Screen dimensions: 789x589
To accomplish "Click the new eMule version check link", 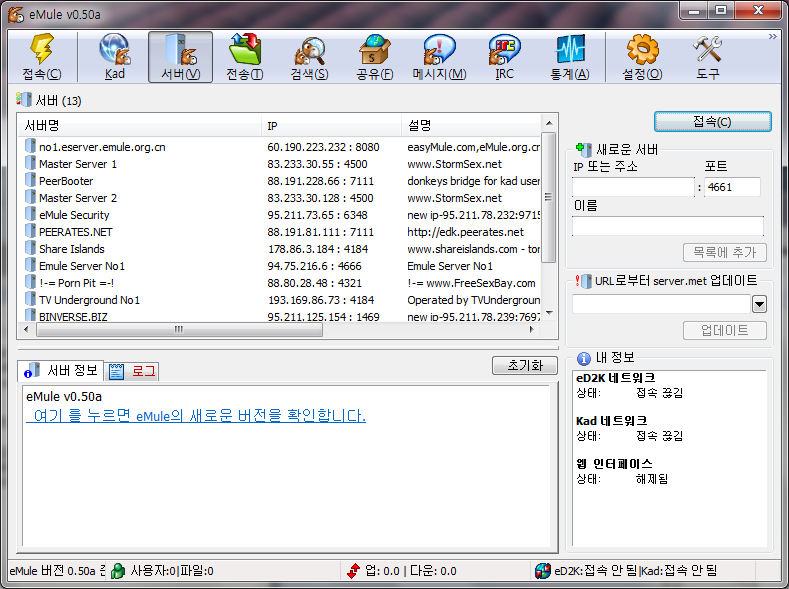I will [x=196, y=416].
